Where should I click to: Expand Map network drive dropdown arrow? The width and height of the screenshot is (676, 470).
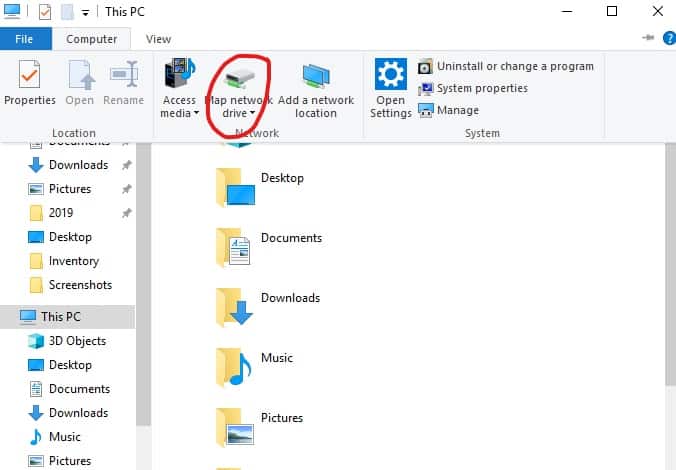coord(252,113)
